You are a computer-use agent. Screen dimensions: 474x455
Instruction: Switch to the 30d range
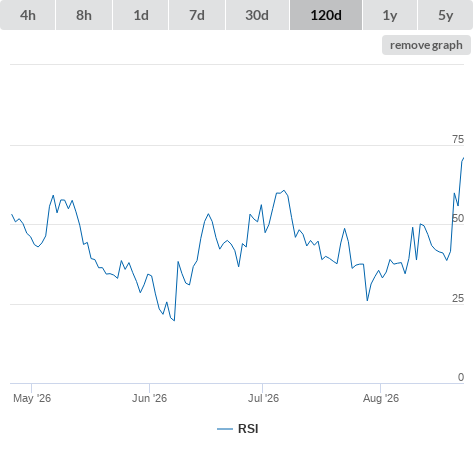coord(257,15)
